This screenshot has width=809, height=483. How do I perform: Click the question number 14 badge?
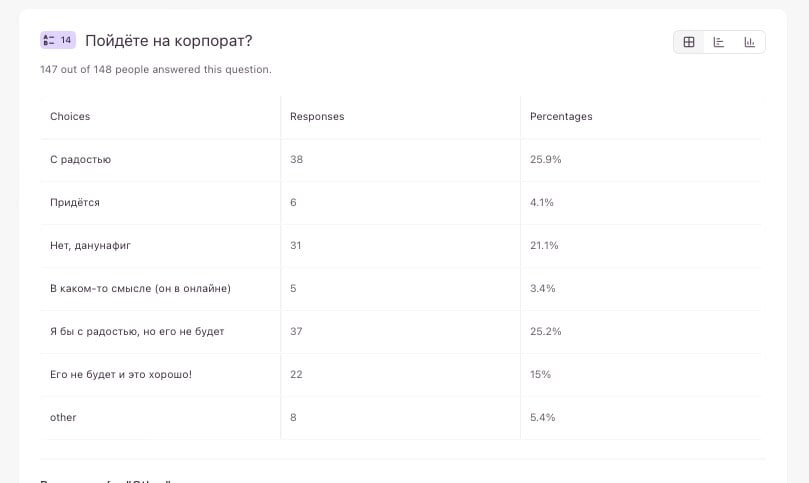(x=58, y=40)
